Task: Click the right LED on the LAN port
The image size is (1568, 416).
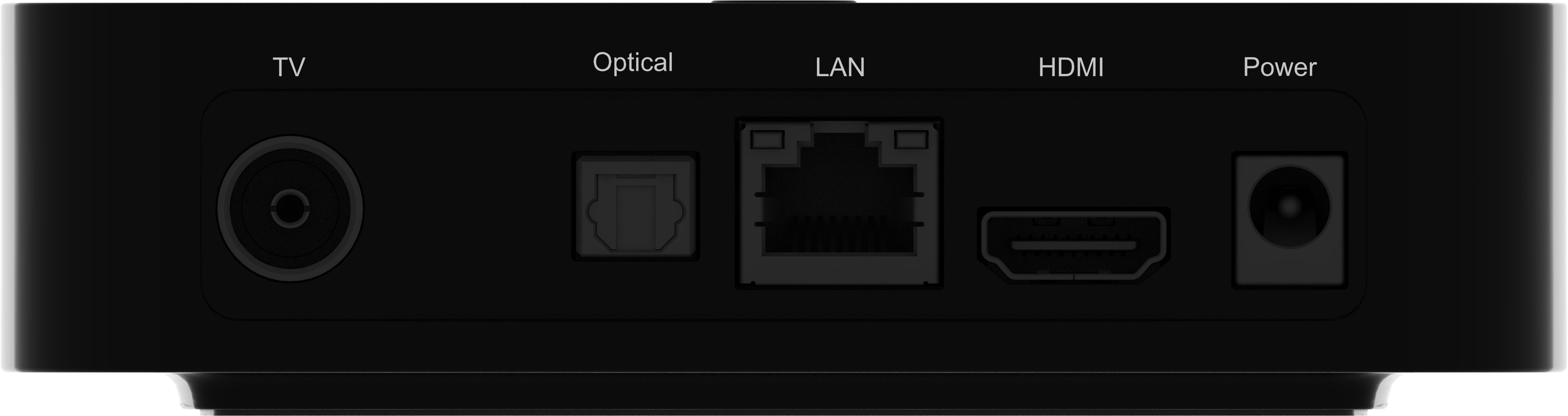Action: click(x=911, y=140)
